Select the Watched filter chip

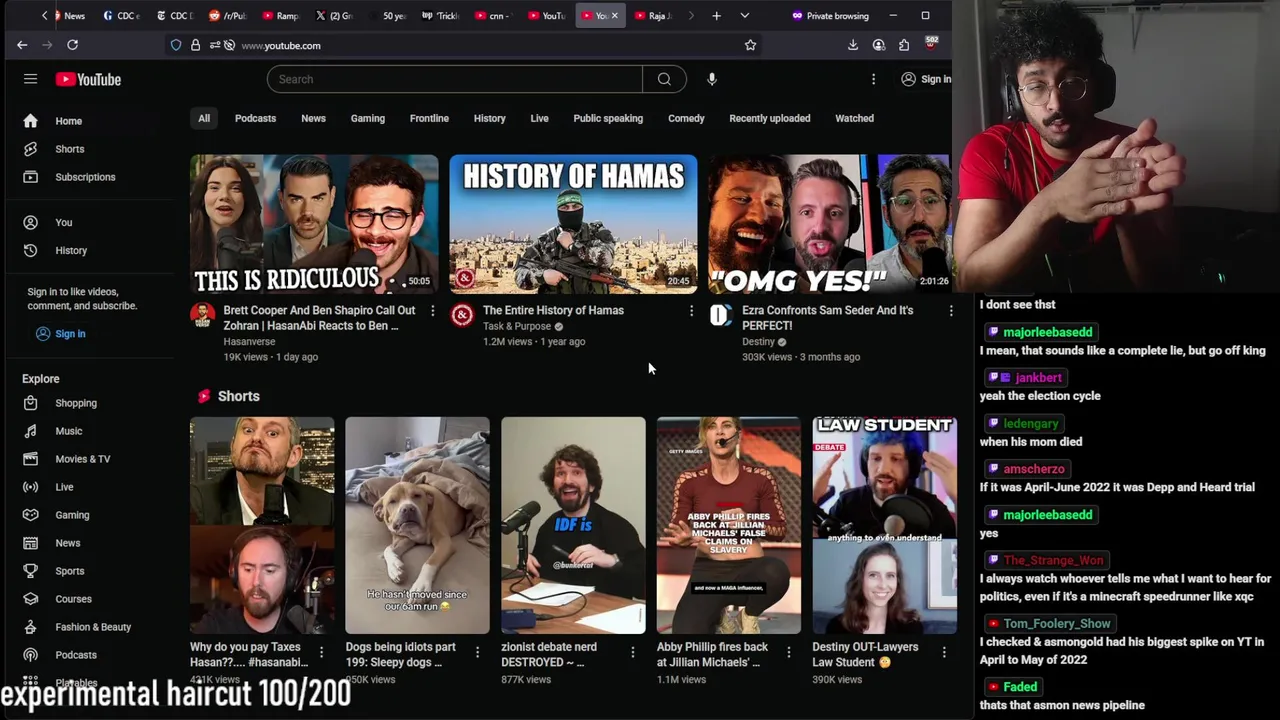pyautogui.click(x=854, y=118)
